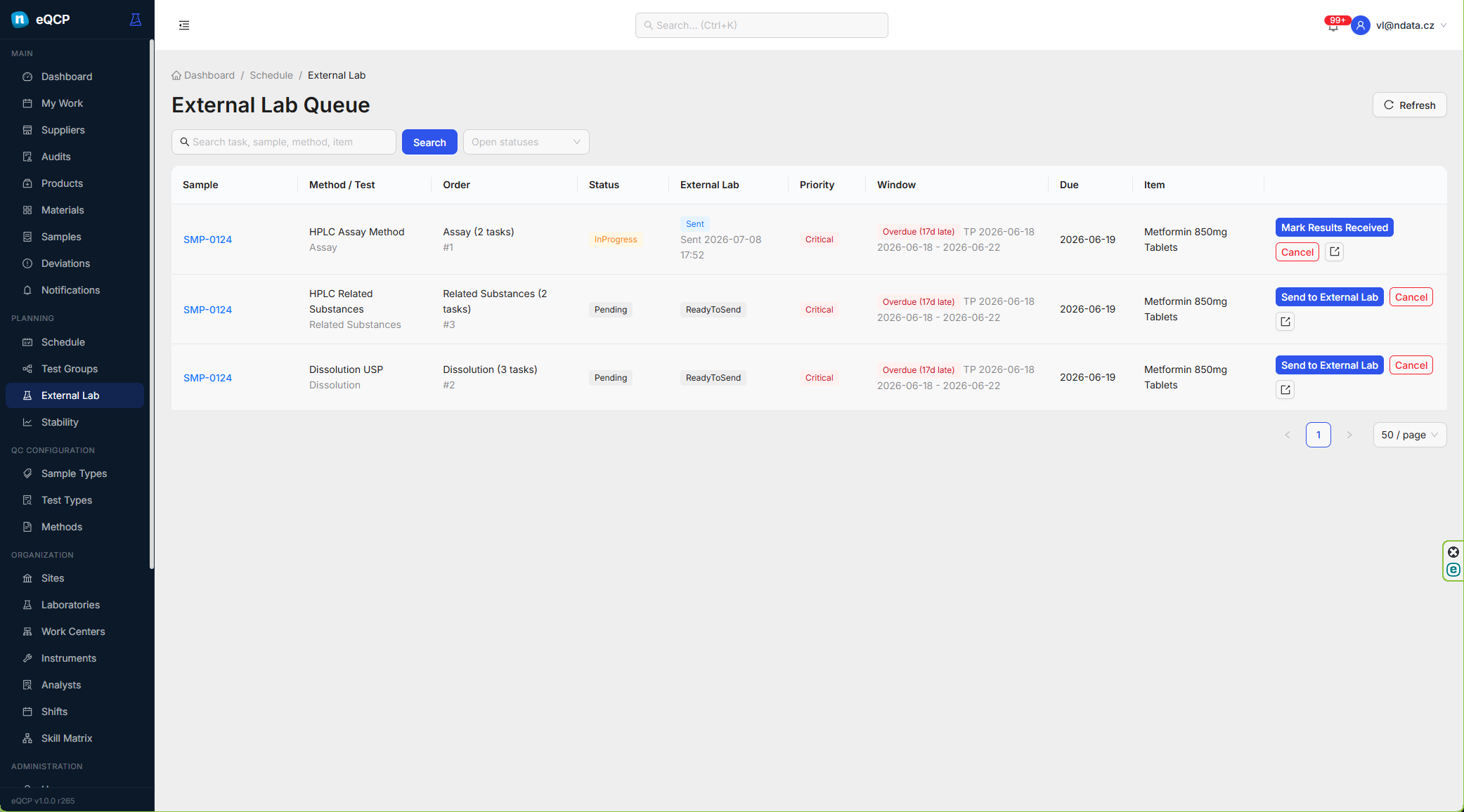
Task: Click the Sites bank icon
Action: tap(27, 578)
